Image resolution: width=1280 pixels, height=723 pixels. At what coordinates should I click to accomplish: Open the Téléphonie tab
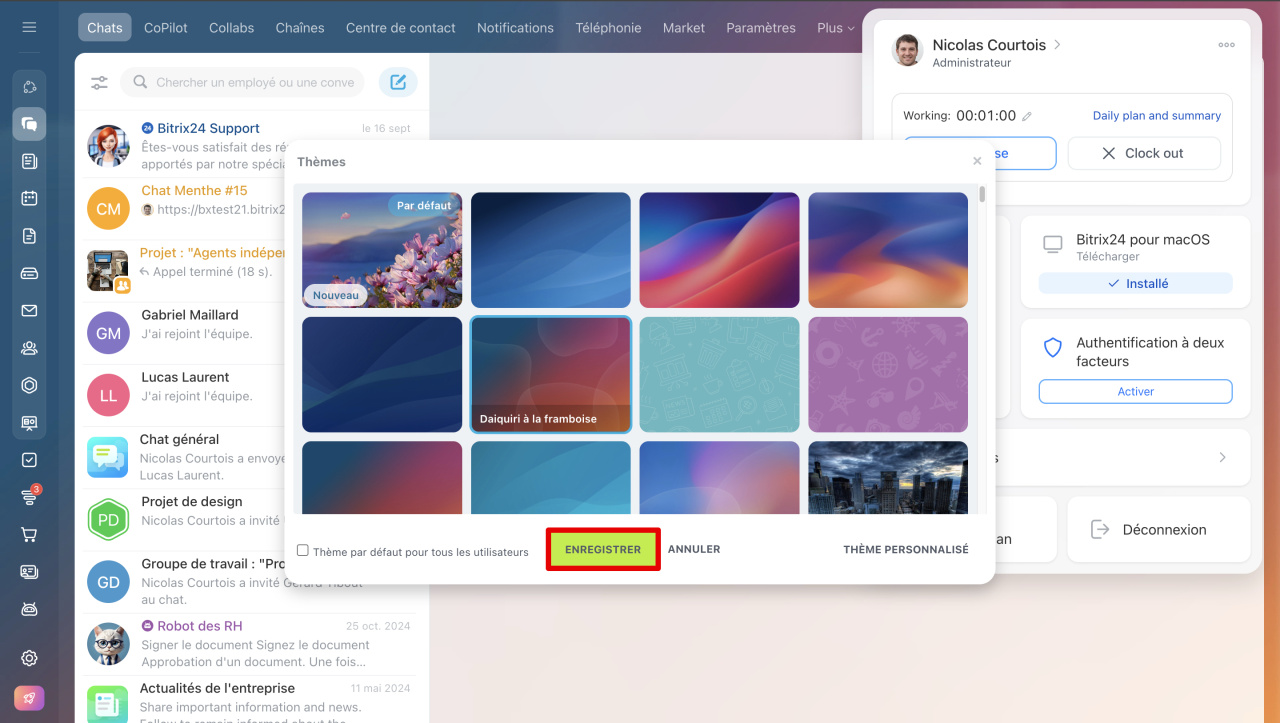608,28
